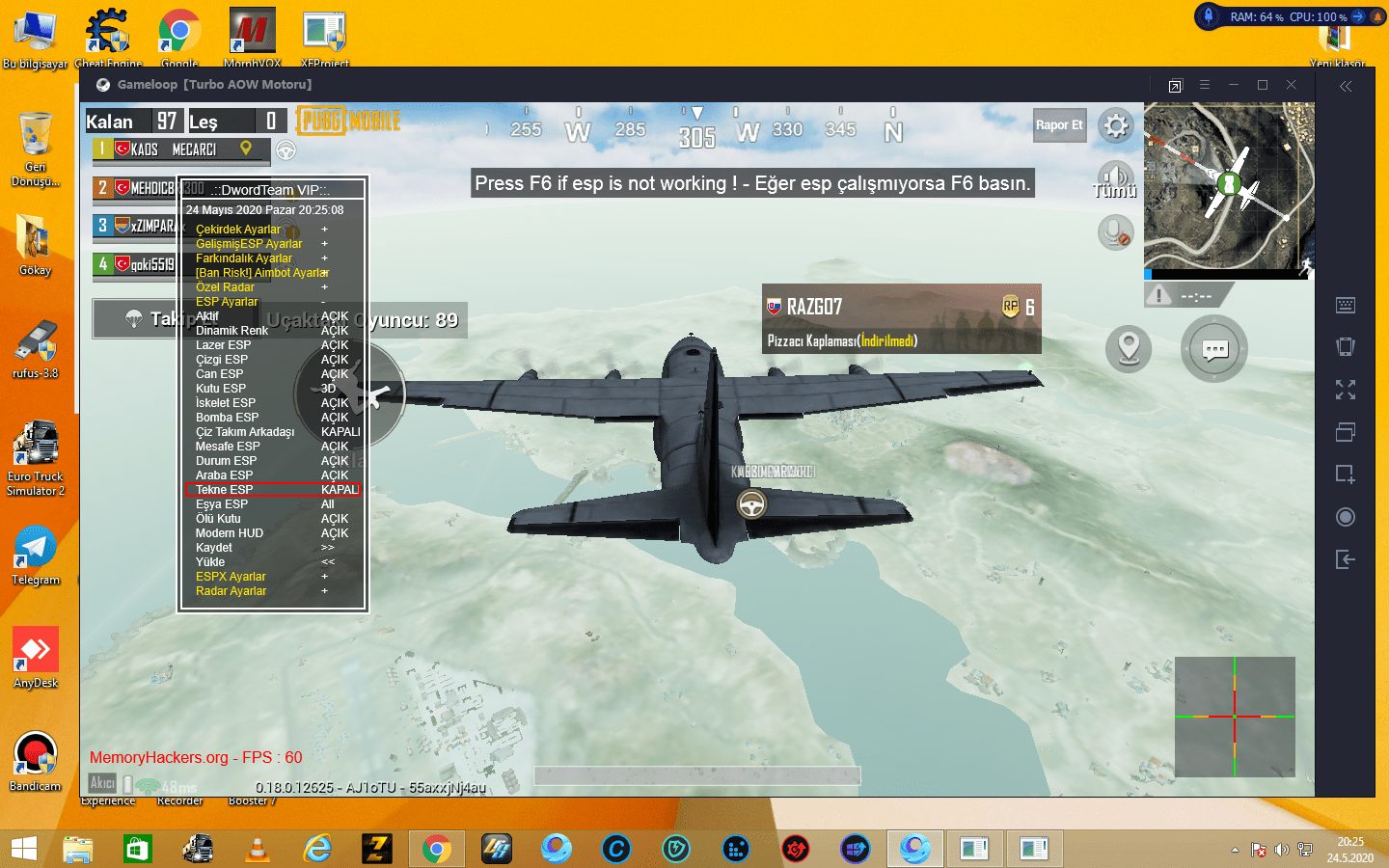Viewport: 1389px width, 868px height.
Task: Open the quick chat bubble button
Action: pos(1214,348)
